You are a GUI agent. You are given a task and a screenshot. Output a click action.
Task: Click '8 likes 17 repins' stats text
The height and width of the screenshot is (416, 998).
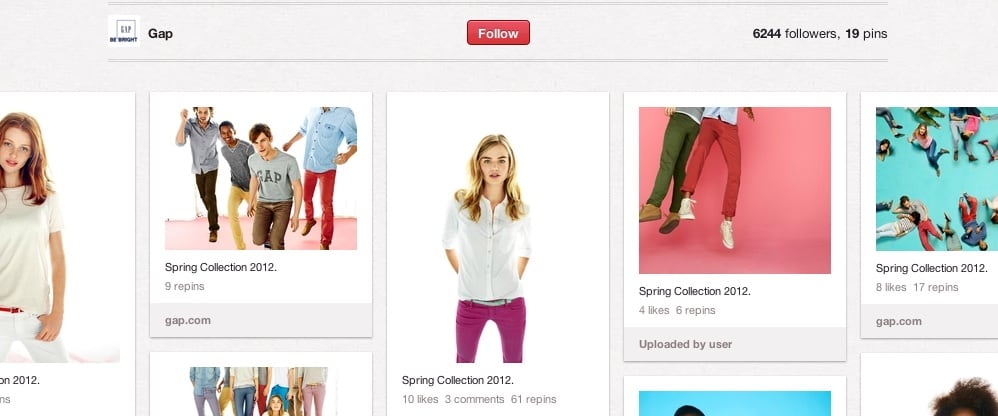(x=916, y=287)
